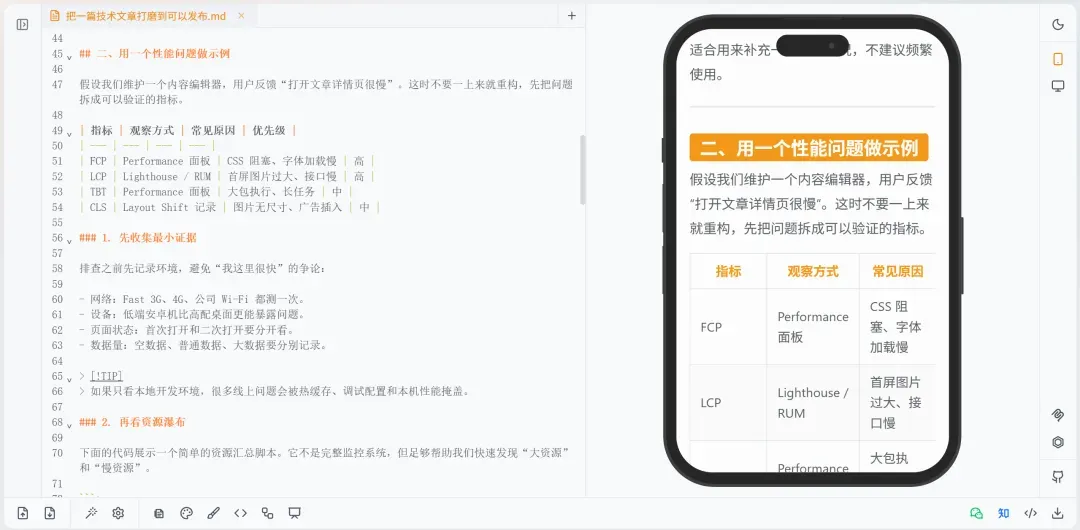
Task: Switch to desktop monitor preview mode
Action: point(1059,86)
